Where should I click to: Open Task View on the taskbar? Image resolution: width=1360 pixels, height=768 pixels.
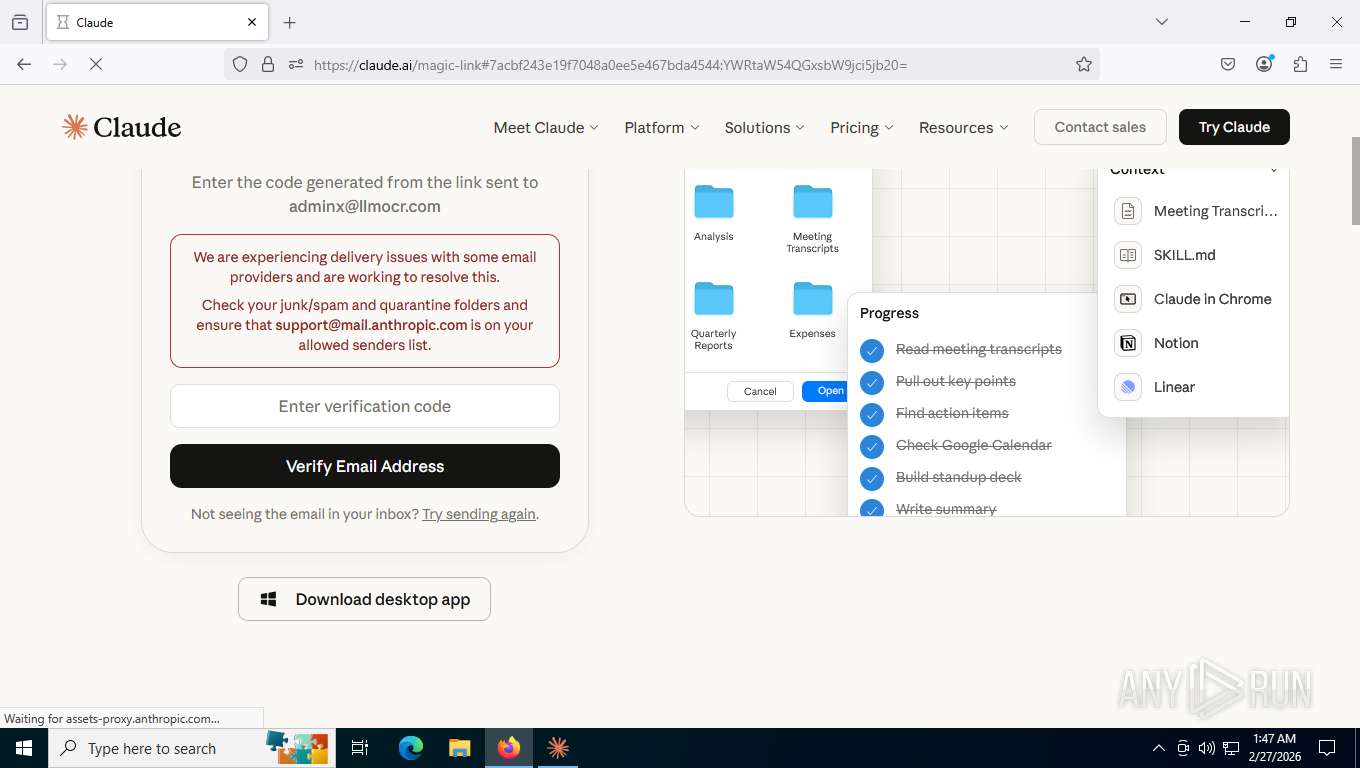(360, 748)
